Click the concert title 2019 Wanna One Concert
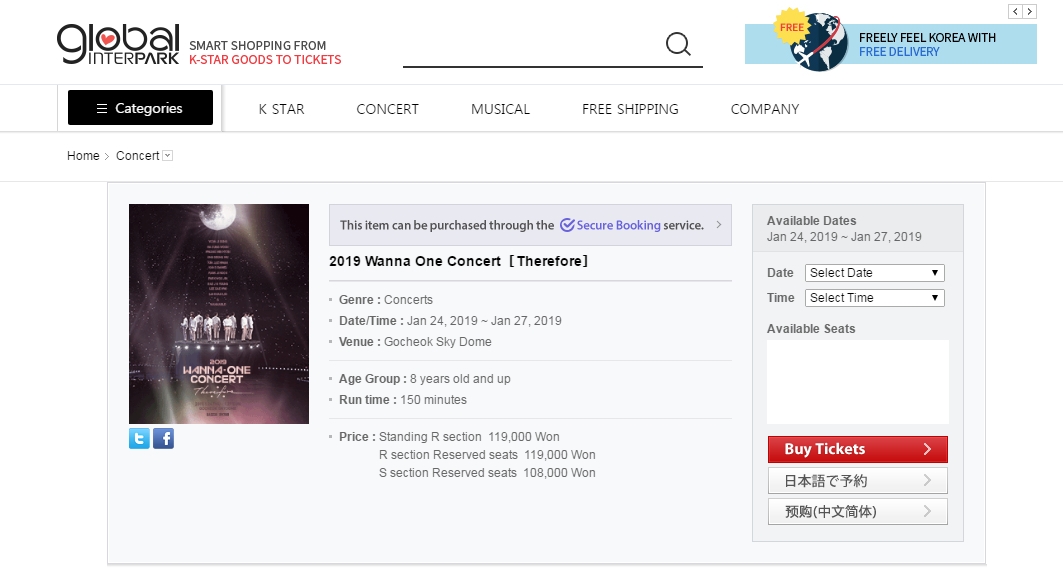This screenshot has height=571, width=1063. pos(458,261)
